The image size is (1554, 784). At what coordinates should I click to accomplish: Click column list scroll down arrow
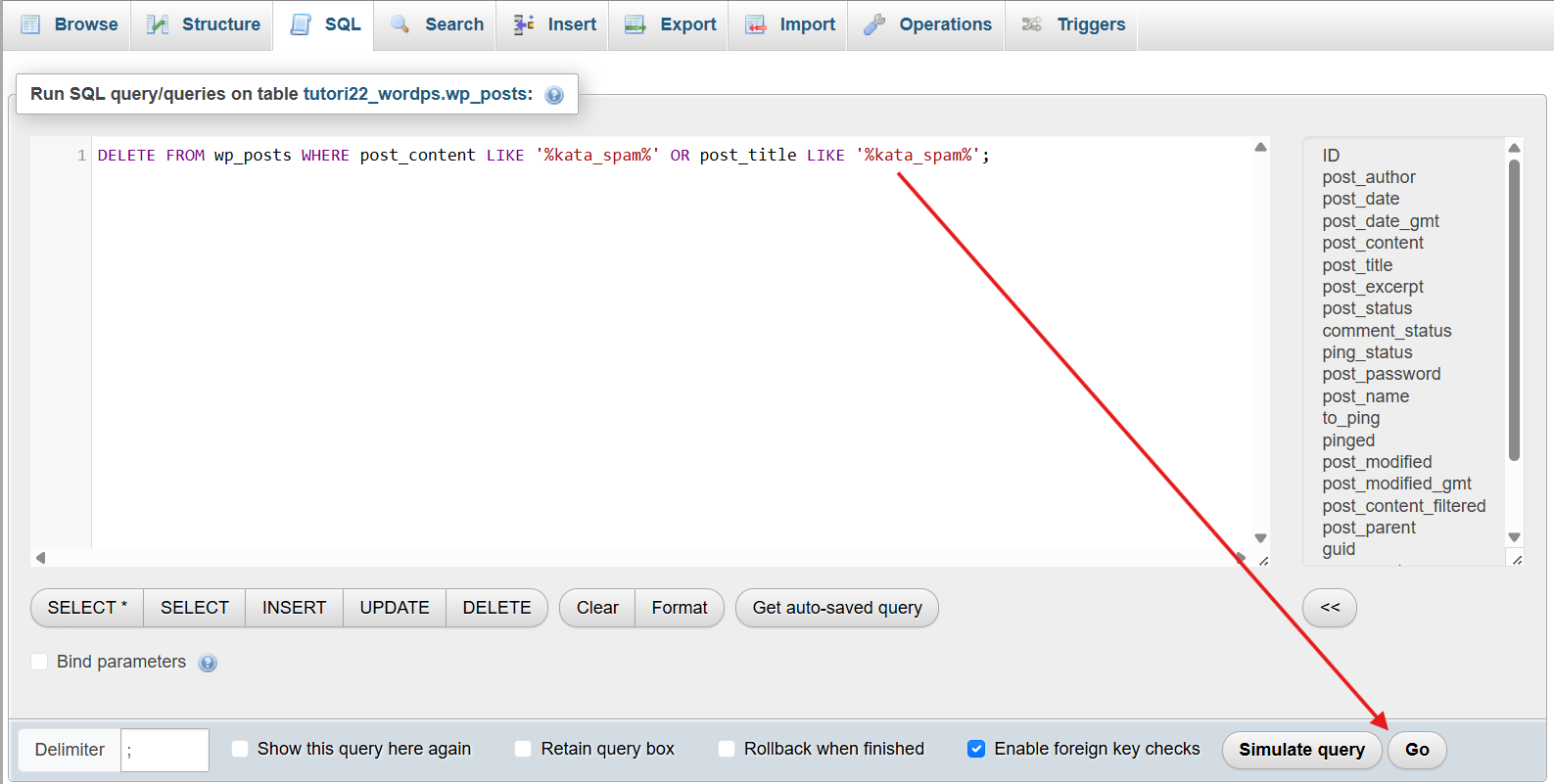1514,537
